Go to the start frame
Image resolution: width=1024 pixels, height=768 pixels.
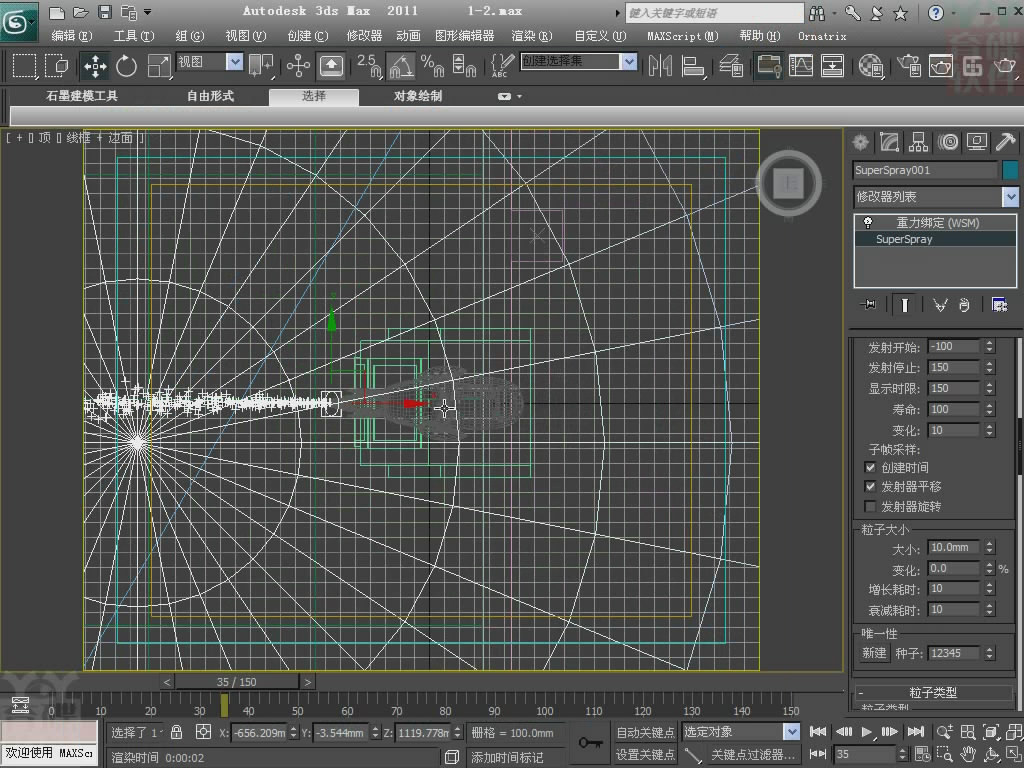point(818,732)
